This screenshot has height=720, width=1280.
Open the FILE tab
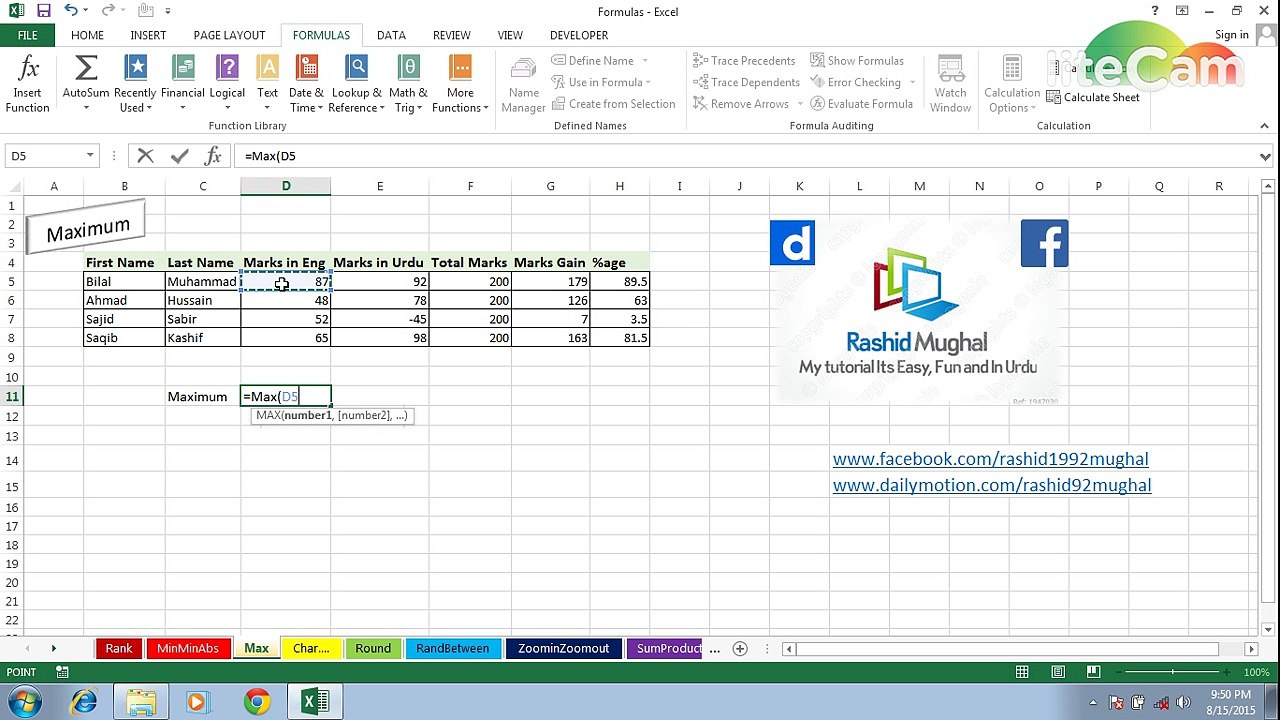[27, 35]
